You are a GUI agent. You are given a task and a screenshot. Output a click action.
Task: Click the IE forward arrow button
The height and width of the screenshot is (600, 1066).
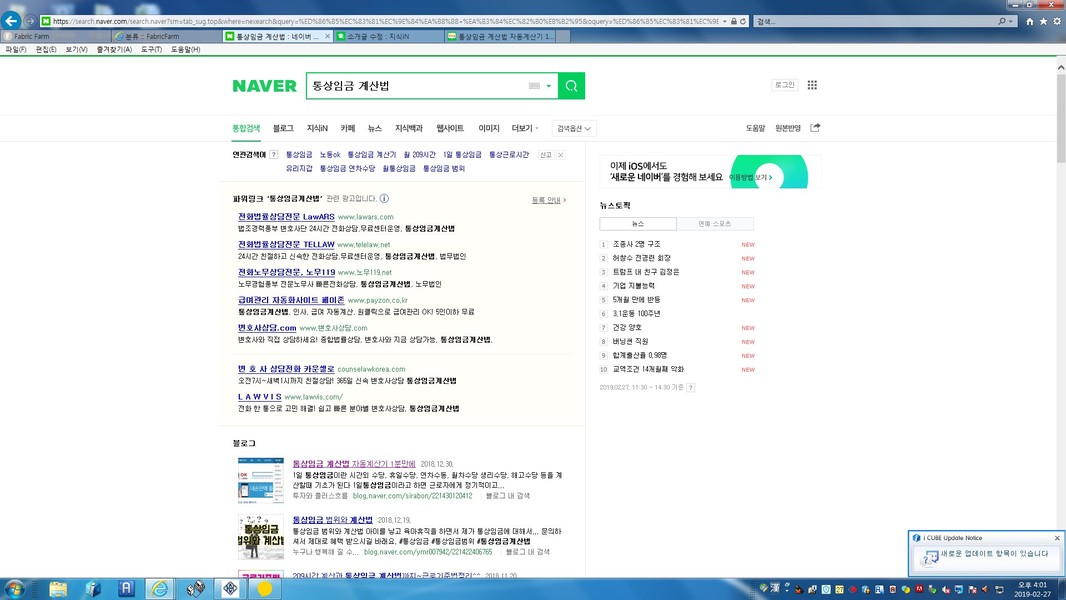click(x=30, y=21)
